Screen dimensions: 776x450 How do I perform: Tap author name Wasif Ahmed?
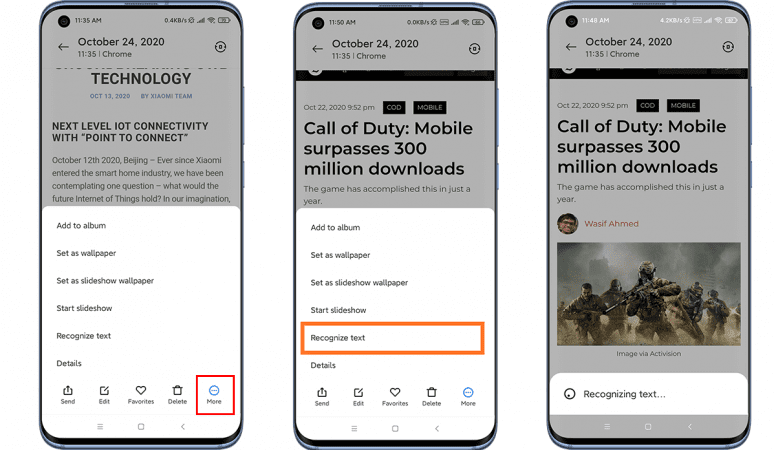click(x=611, y=224)
